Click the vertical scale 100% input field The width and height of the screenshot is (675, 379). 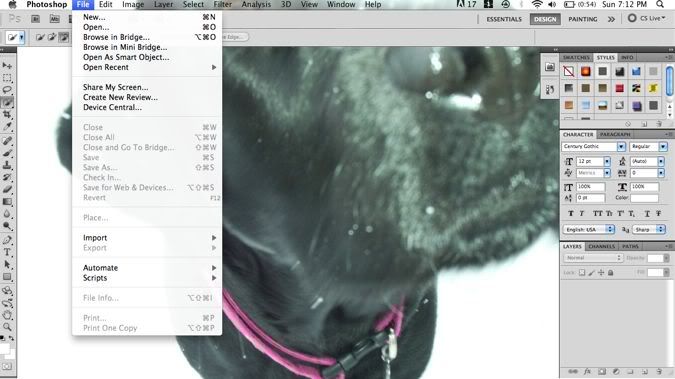(591, 187)
